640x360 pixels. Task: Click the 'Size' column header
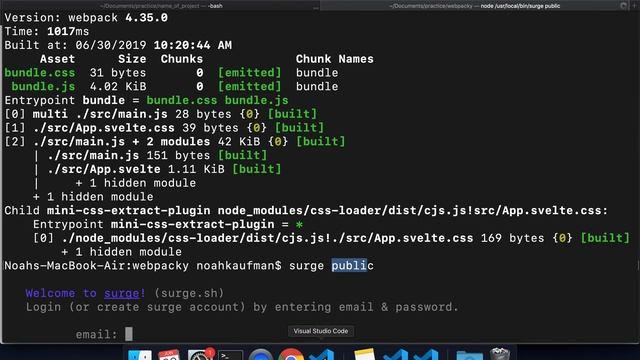pyautogui.click(x=132, y=59)
